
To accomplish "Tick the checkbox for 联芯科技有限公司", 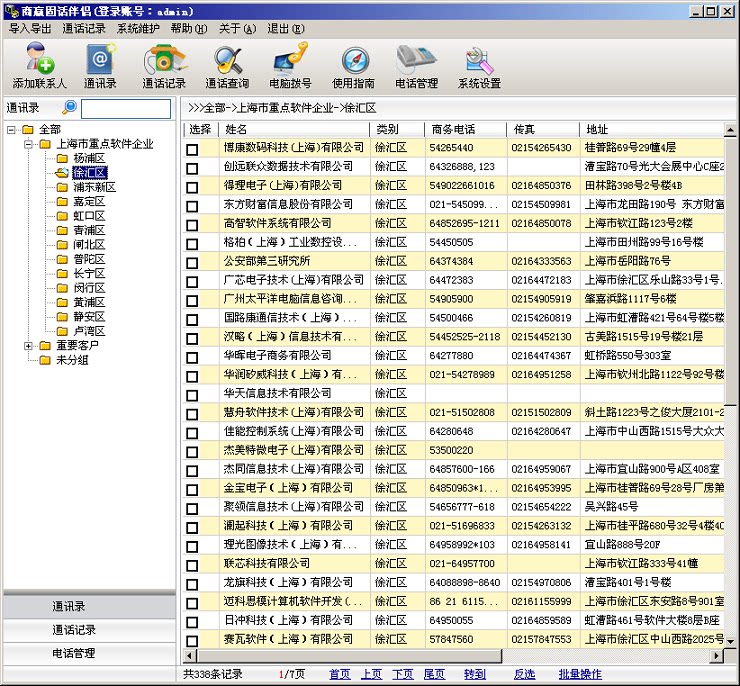I will (x=192, y=565).
